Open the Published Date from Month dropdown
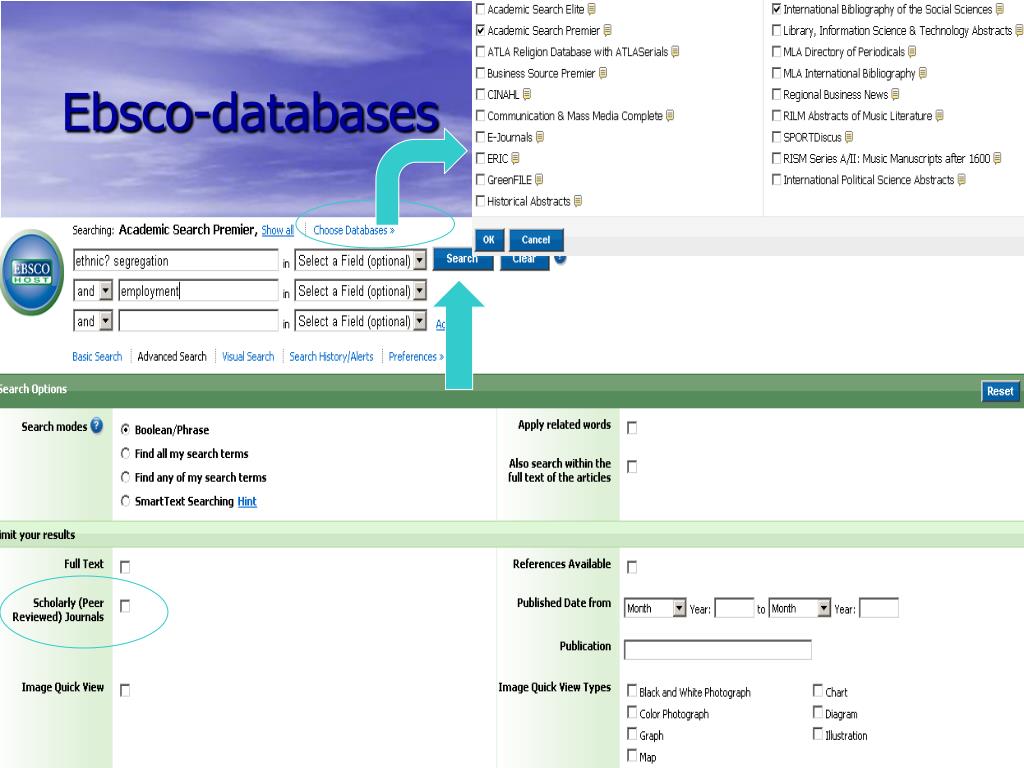Image resolution: width=1024 pixels, height=768 pixels. pyautogui.click(x=655, y=608)
